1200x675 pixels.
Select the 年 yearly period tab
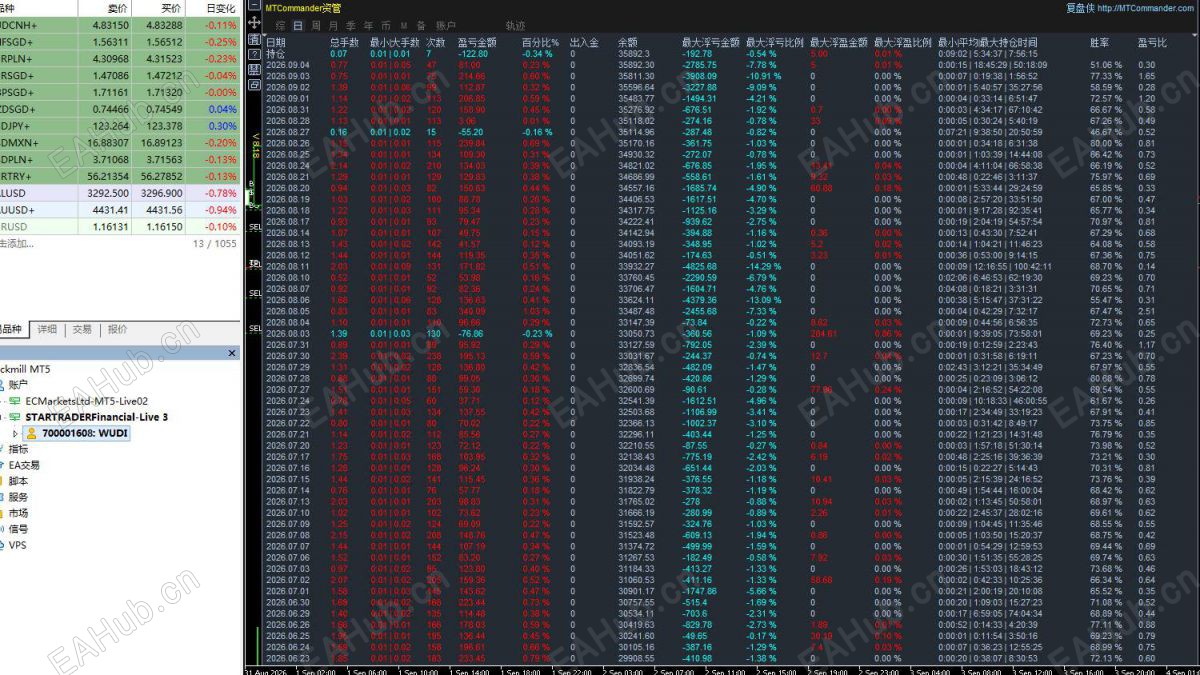click(x=368, y=25)
